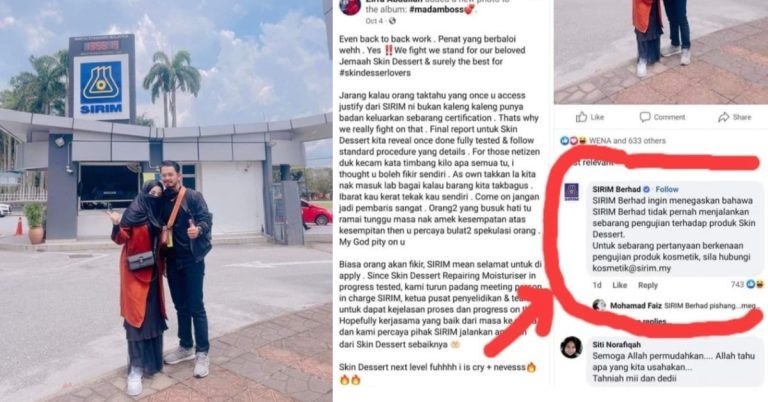
Task: Open Siti Norafiqah's avatar
Action: [571, 347]
